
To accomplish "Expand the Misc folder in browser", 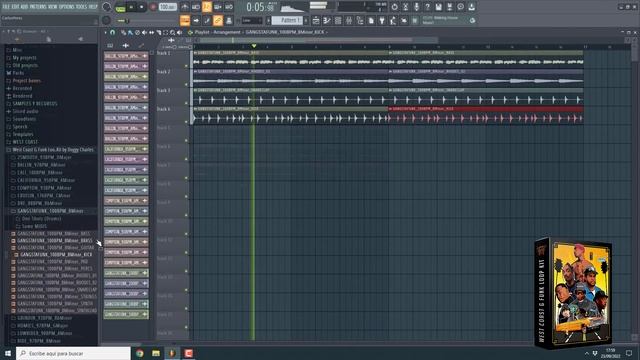I will [17, 50].
